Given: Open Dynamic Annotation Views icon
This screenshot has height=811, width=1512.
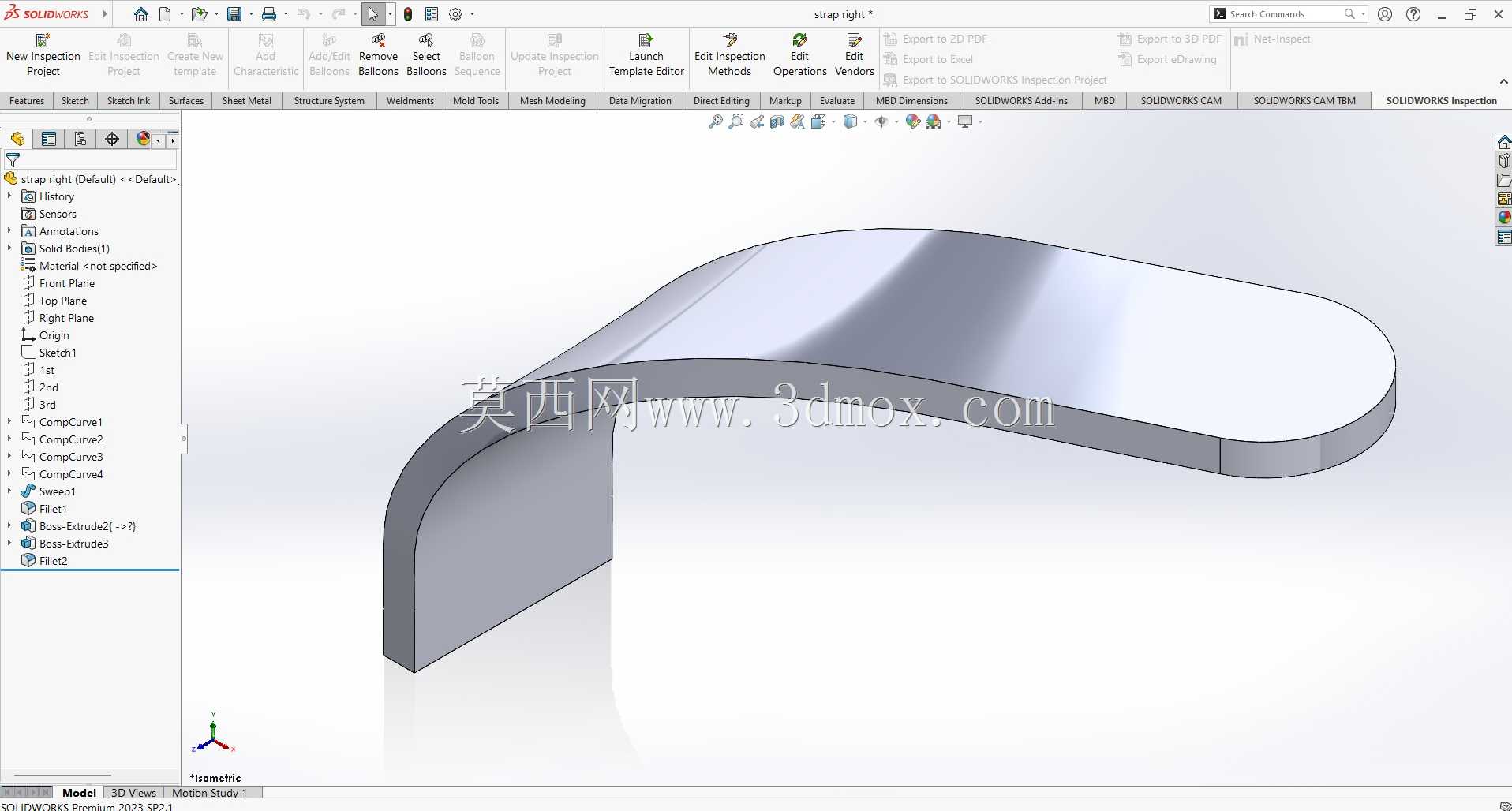Looking at the screenshot, I should tap(798, 121).
